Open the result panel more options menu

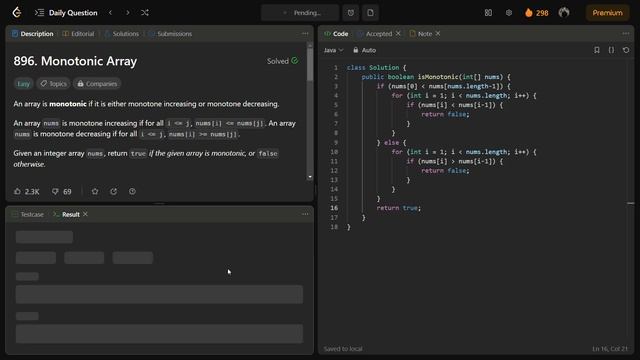tap(305, 214)
